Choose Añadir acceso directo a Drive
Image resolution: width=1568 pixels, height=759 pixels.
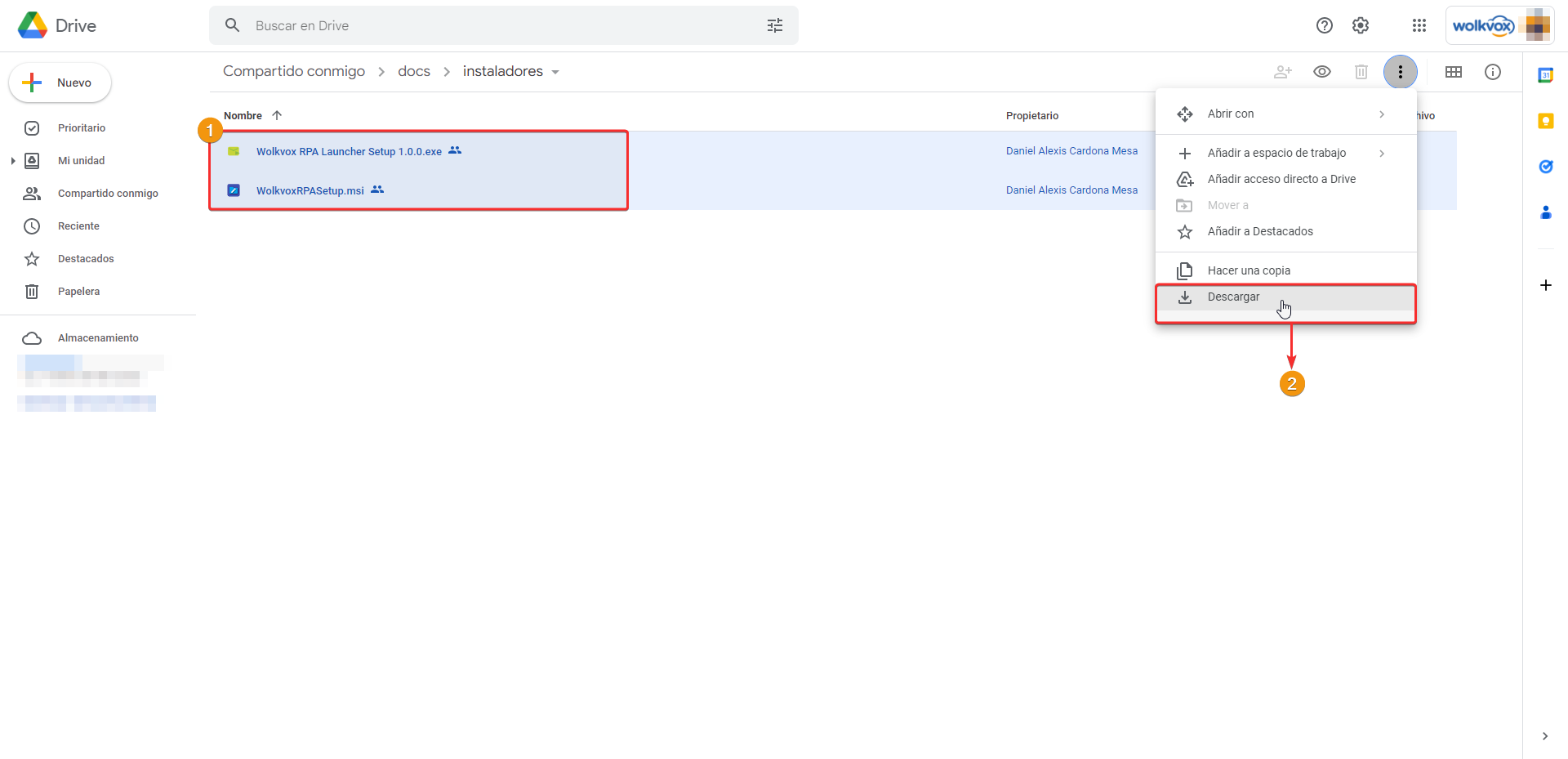[x=1286, y=179]
